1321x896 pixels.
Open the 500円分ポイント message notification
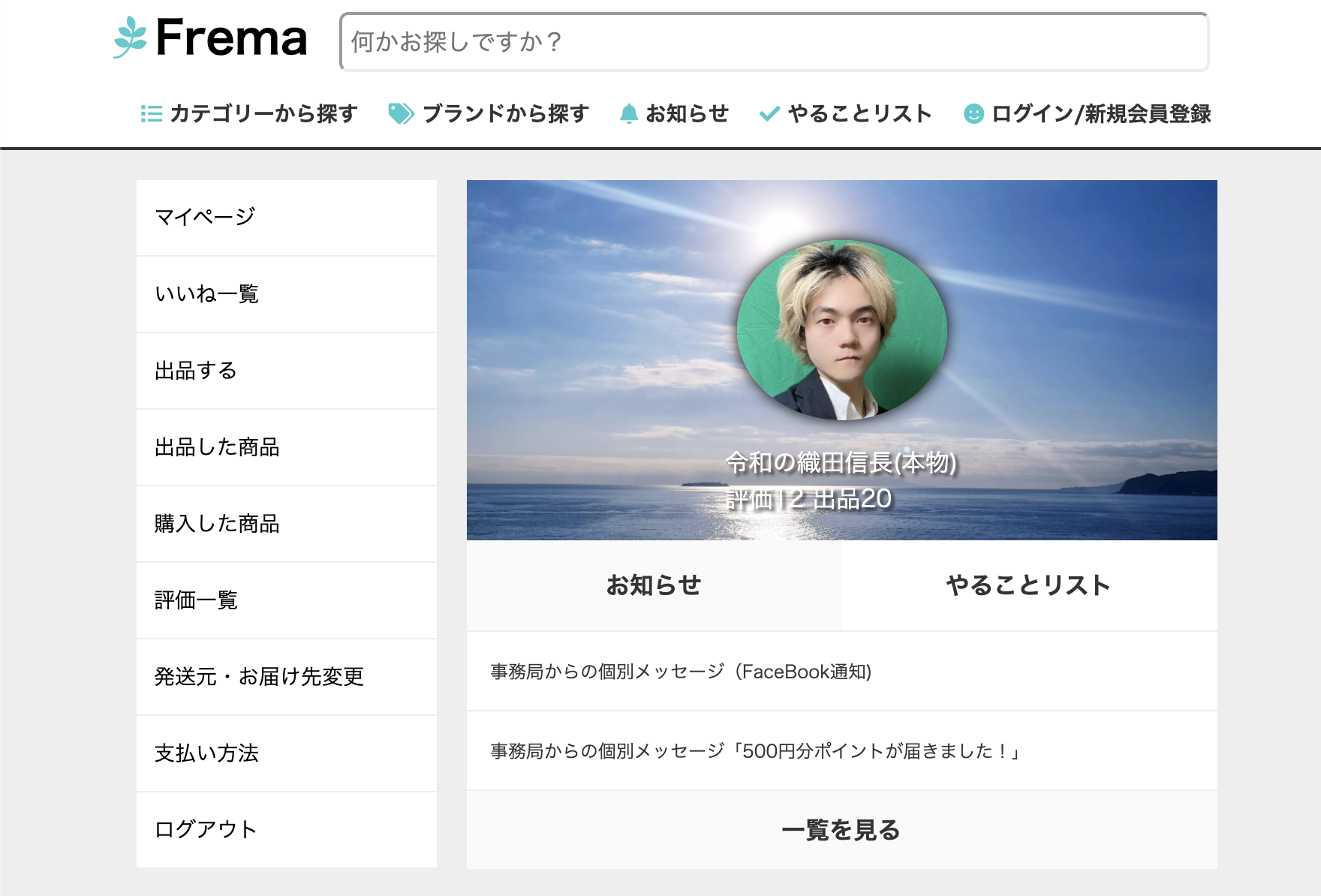point(754,751)
